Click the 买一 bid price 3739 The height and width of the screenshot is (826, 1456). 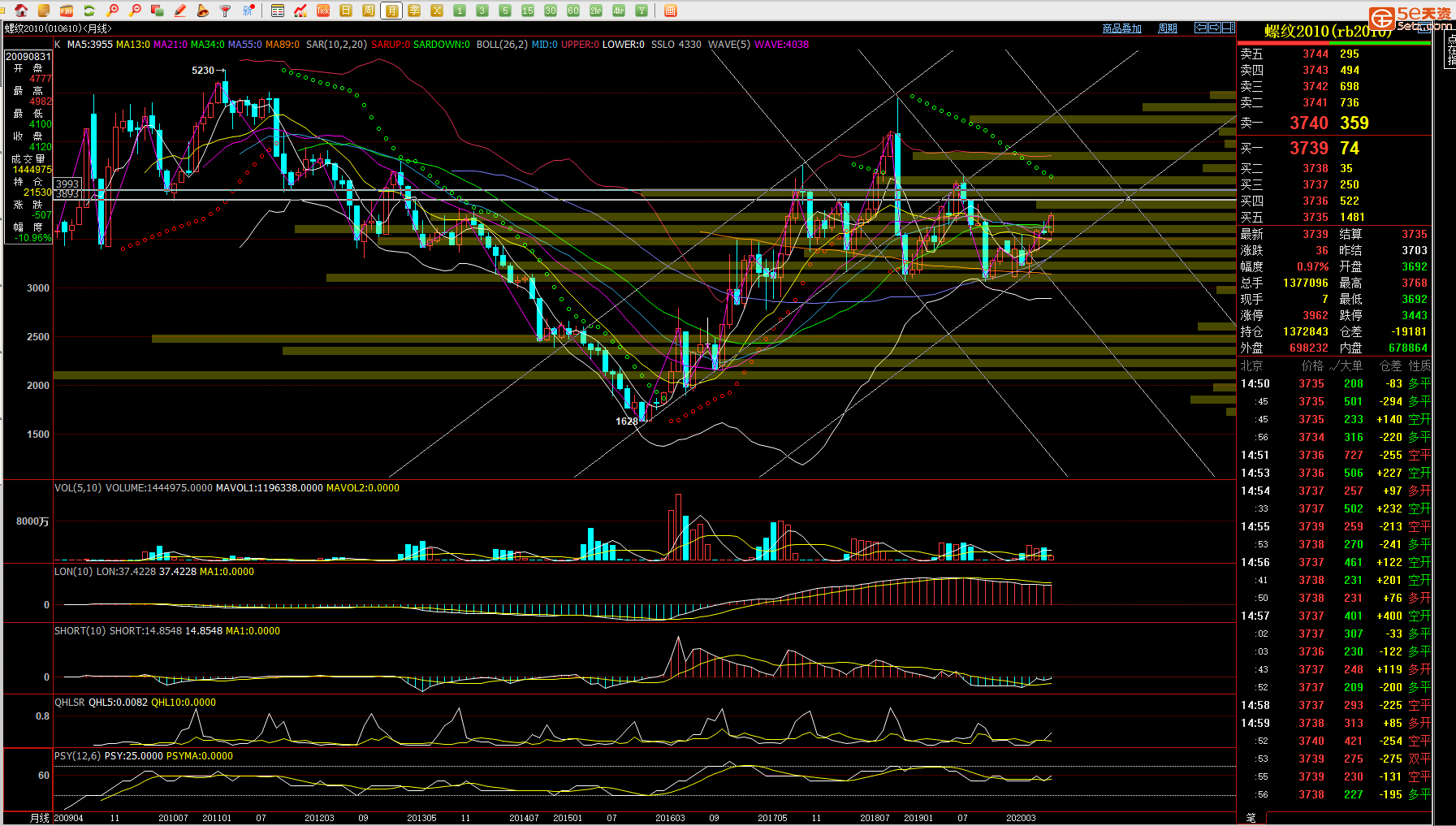tap(1309, 148)
